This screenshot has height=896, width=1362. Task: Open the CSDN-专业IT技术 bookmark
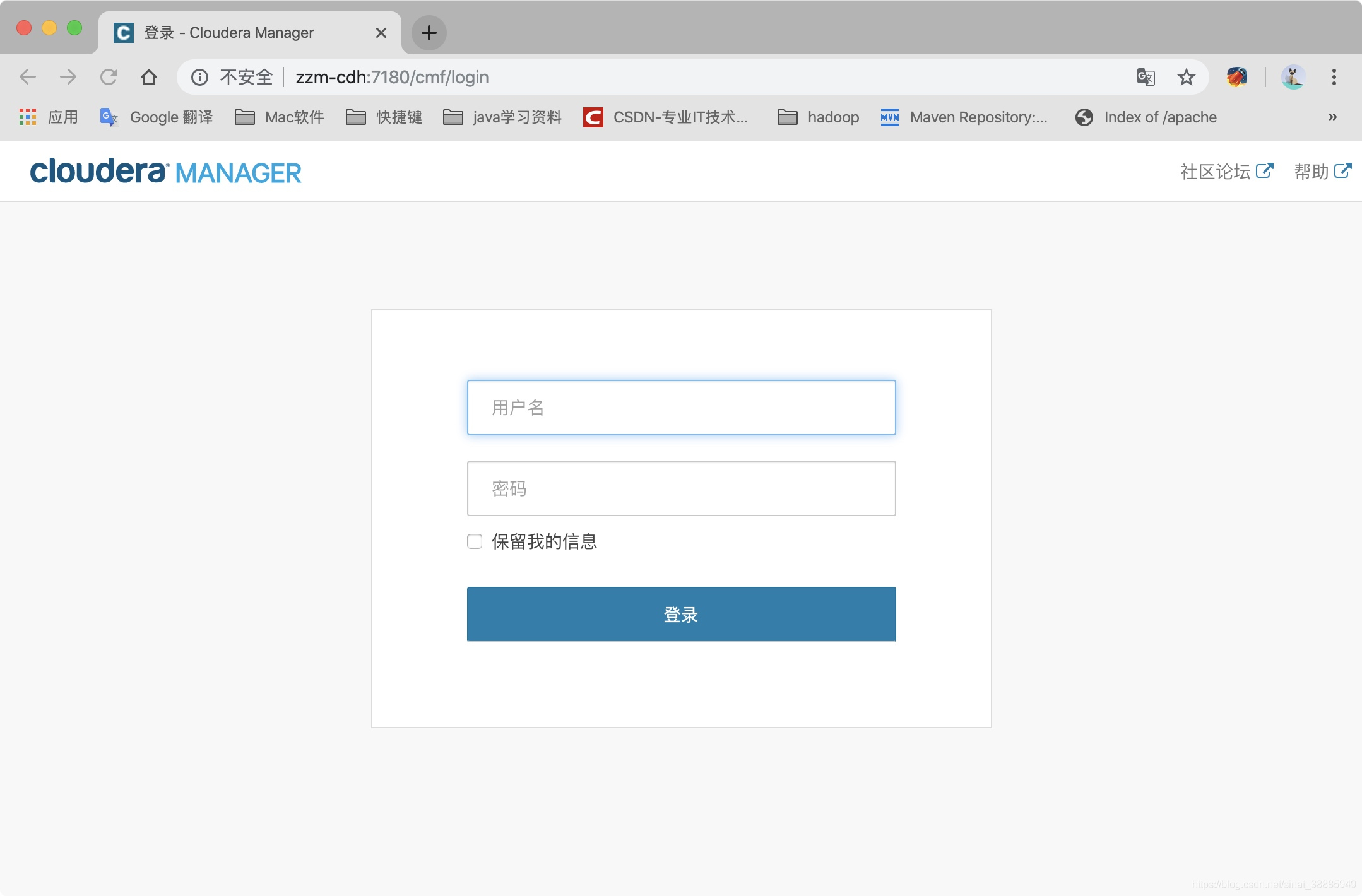[x=666, y=117]
